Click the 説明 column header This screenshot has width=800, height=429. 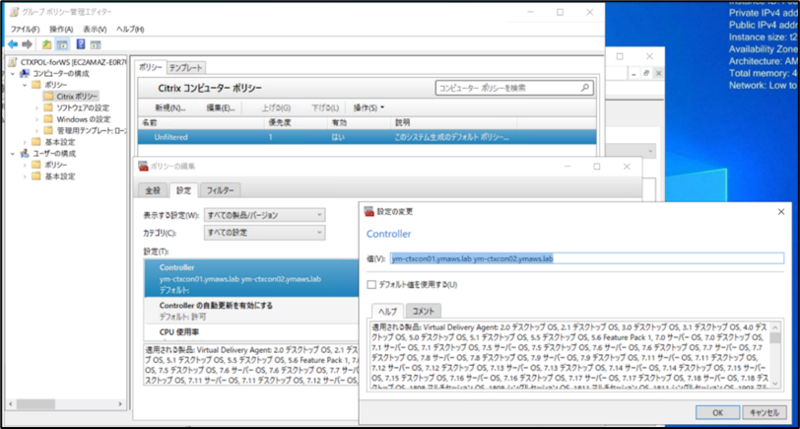point(454,122)
